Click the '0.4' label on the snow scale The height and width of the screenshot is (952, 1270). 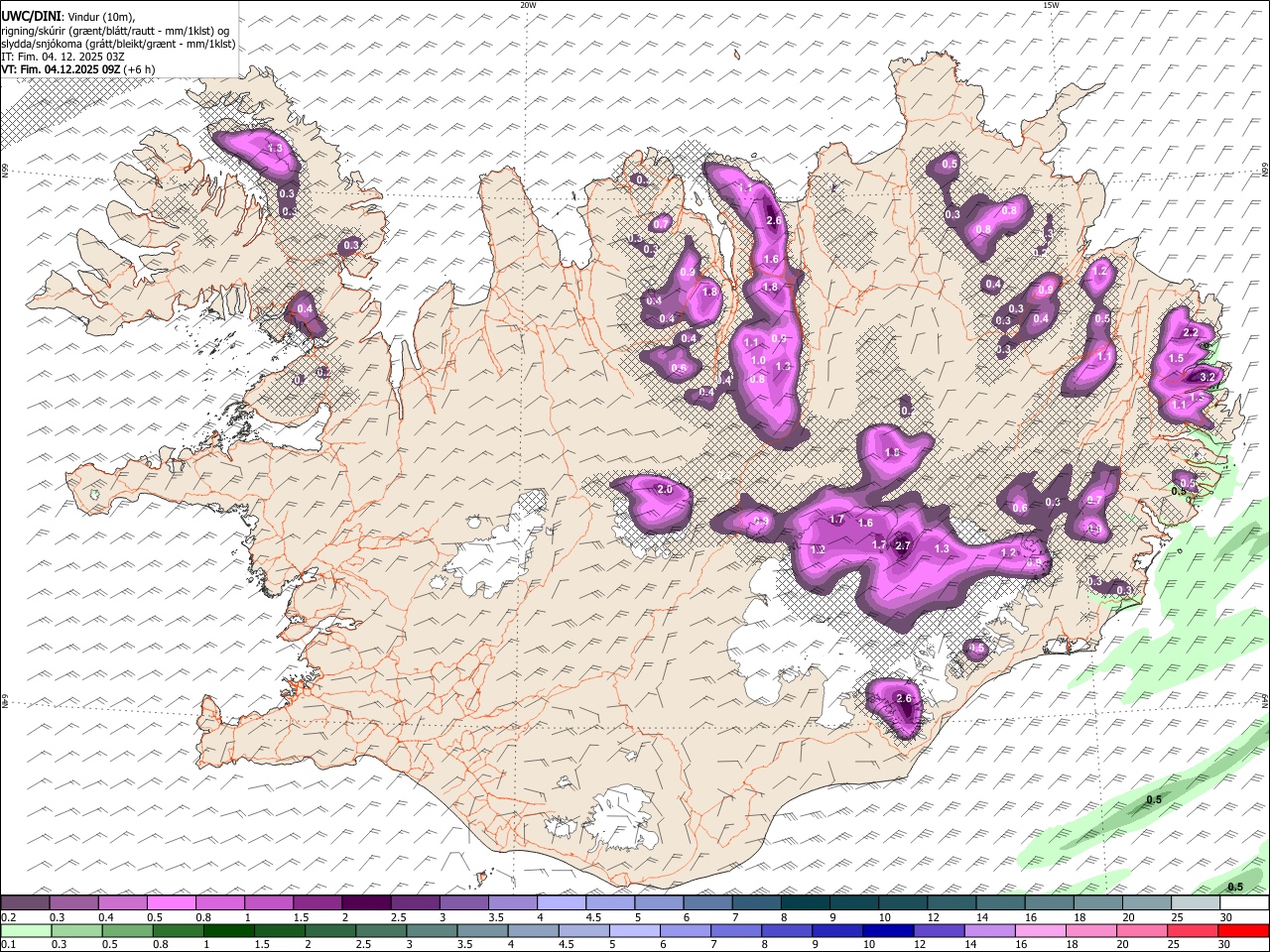click(106, 917)
